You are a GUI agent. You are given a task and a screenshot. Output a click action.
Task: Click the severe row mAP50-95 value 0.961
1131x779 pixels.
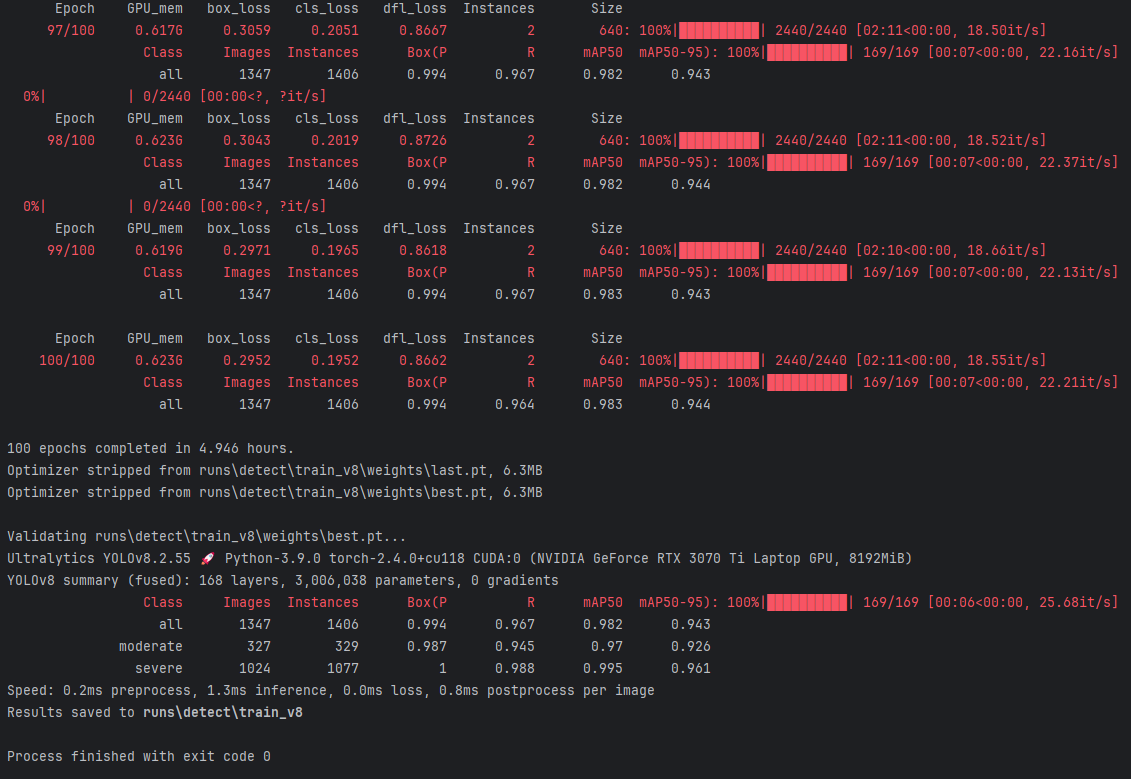pos(691,669)
